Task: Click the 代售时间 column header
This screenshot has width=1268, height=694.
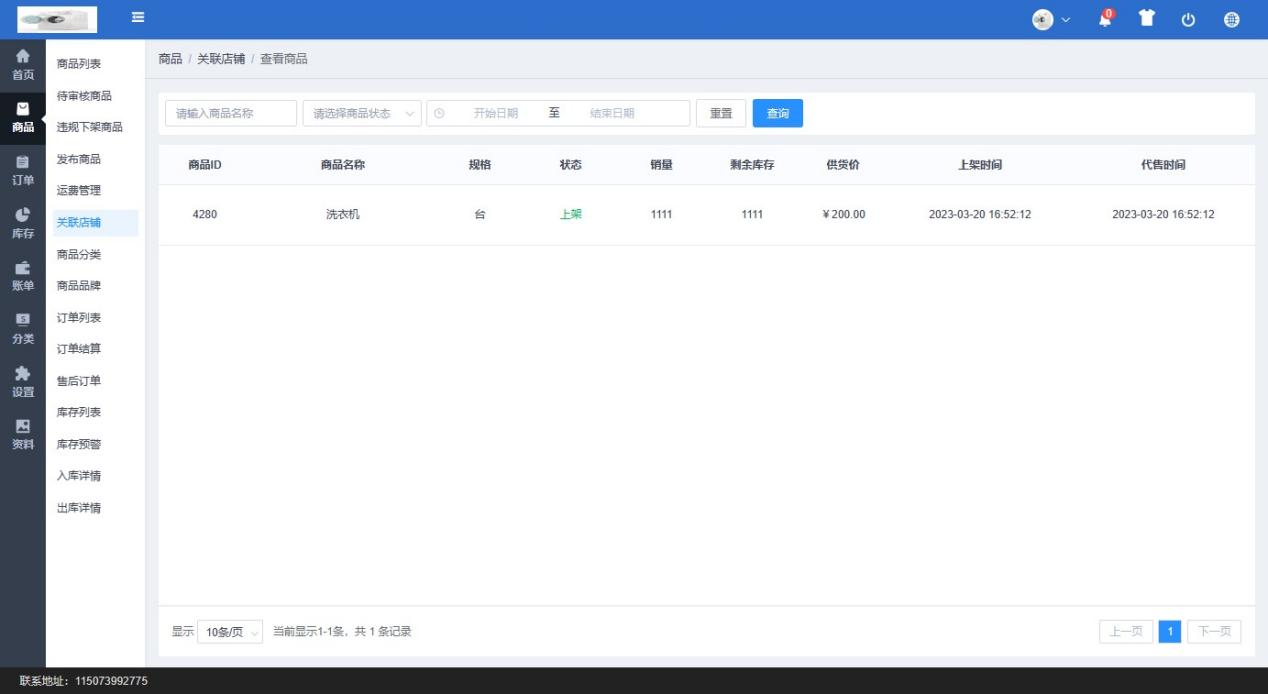Action: point(1163,165)
